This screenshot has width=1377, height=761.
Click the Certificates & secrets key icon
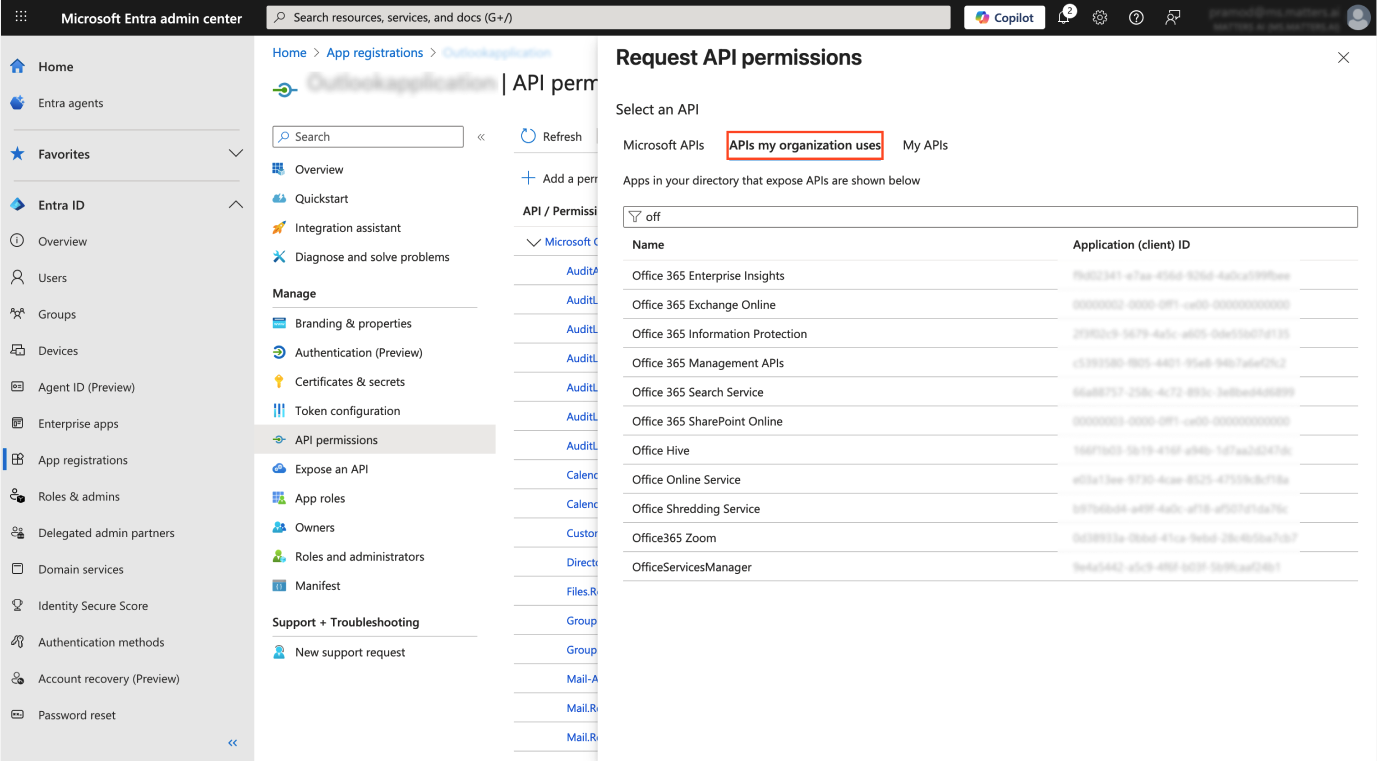pos(279,382)
